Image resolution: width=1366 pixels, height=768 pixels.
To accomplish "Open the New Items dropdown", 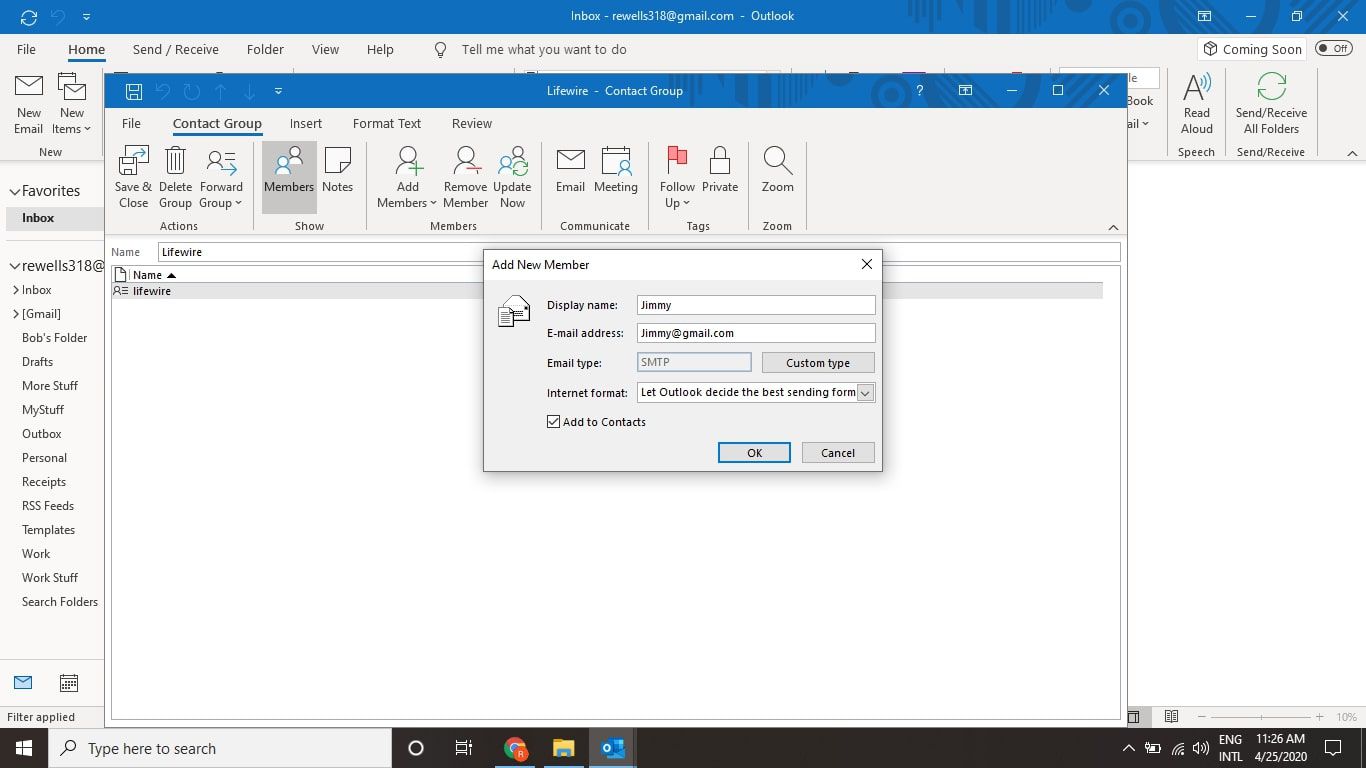I will 71,105.
